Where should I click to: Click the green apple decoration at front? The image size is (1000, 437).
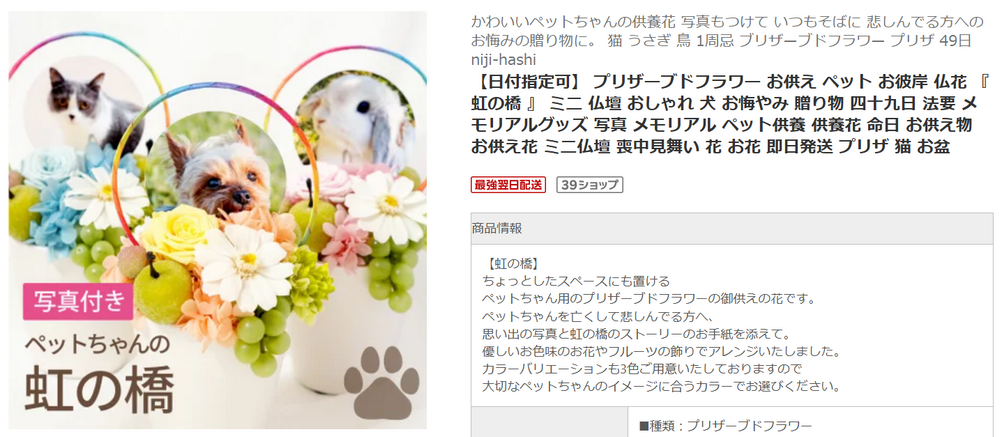[x=161, y=290]
